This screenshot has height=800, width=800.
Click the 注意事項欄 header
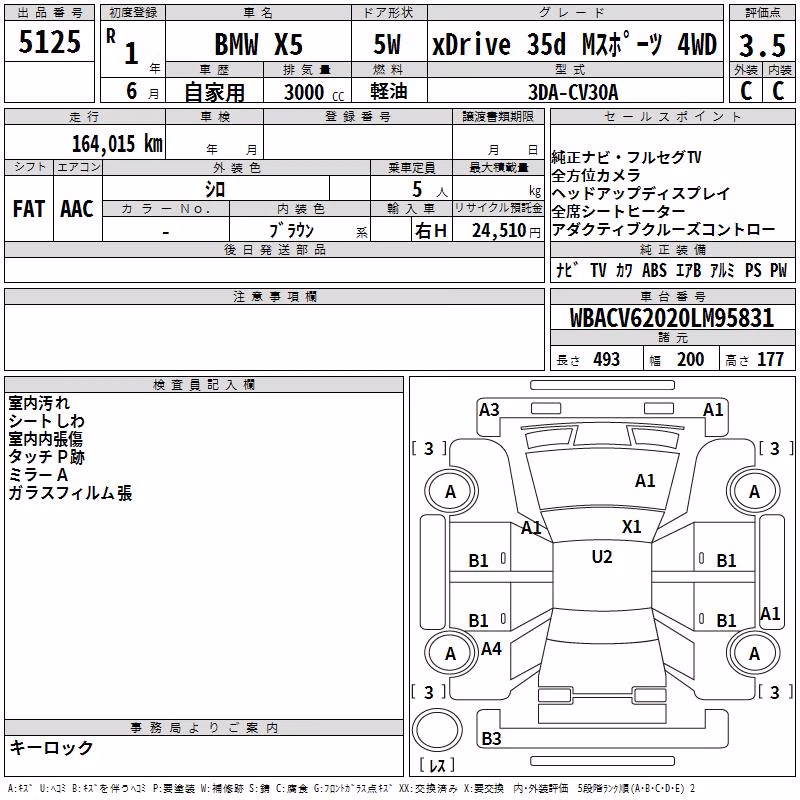(275, 296)
